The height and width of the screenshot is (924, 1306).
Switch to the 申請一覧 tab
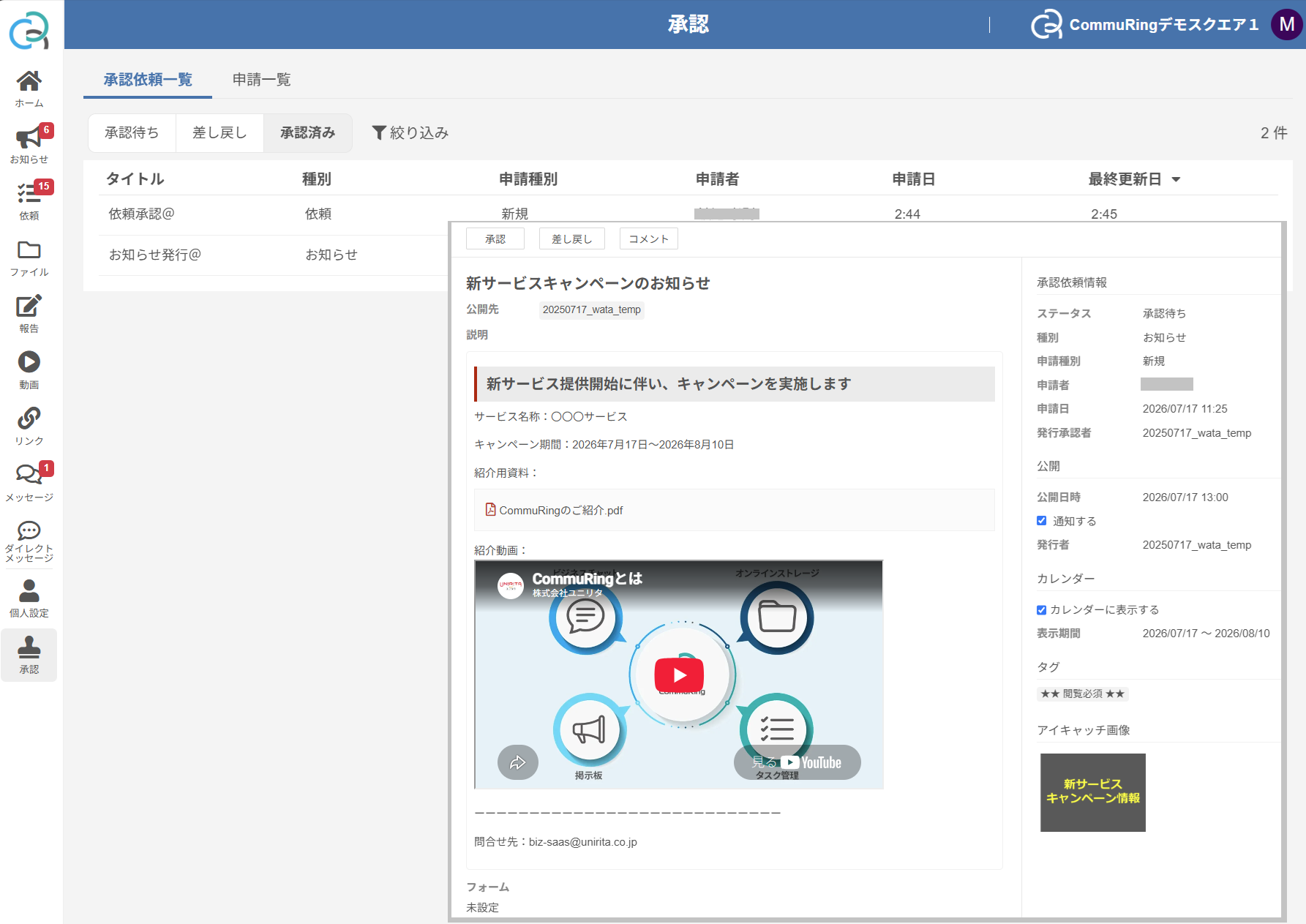[x=262, y=79]
